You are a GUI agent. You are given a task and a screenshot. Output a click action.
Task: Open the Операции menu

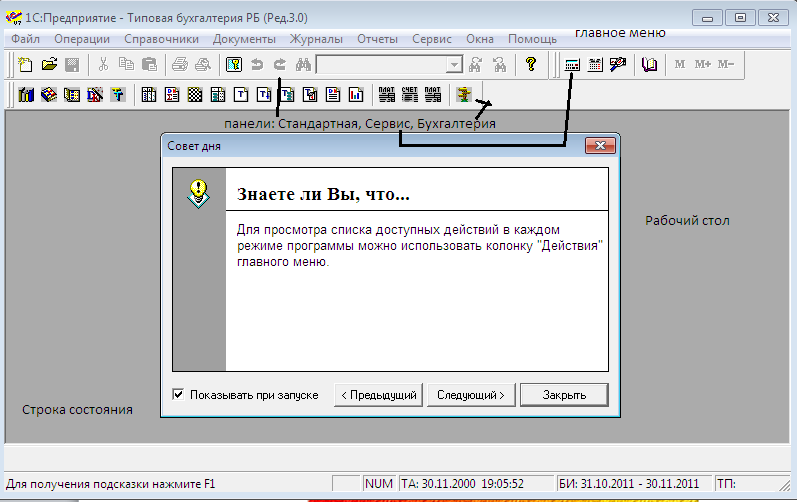tap(82, 39)
